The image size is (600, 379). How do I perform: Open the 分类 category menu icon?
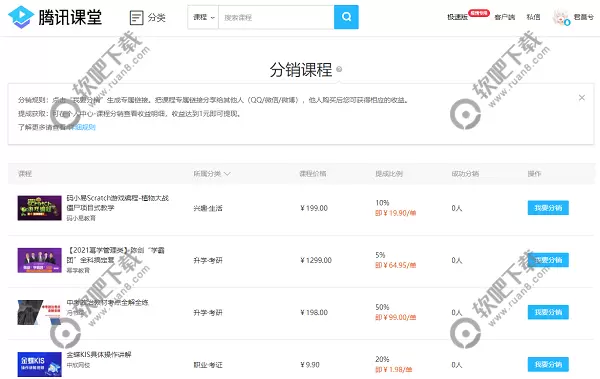click(x=137, y=18)
